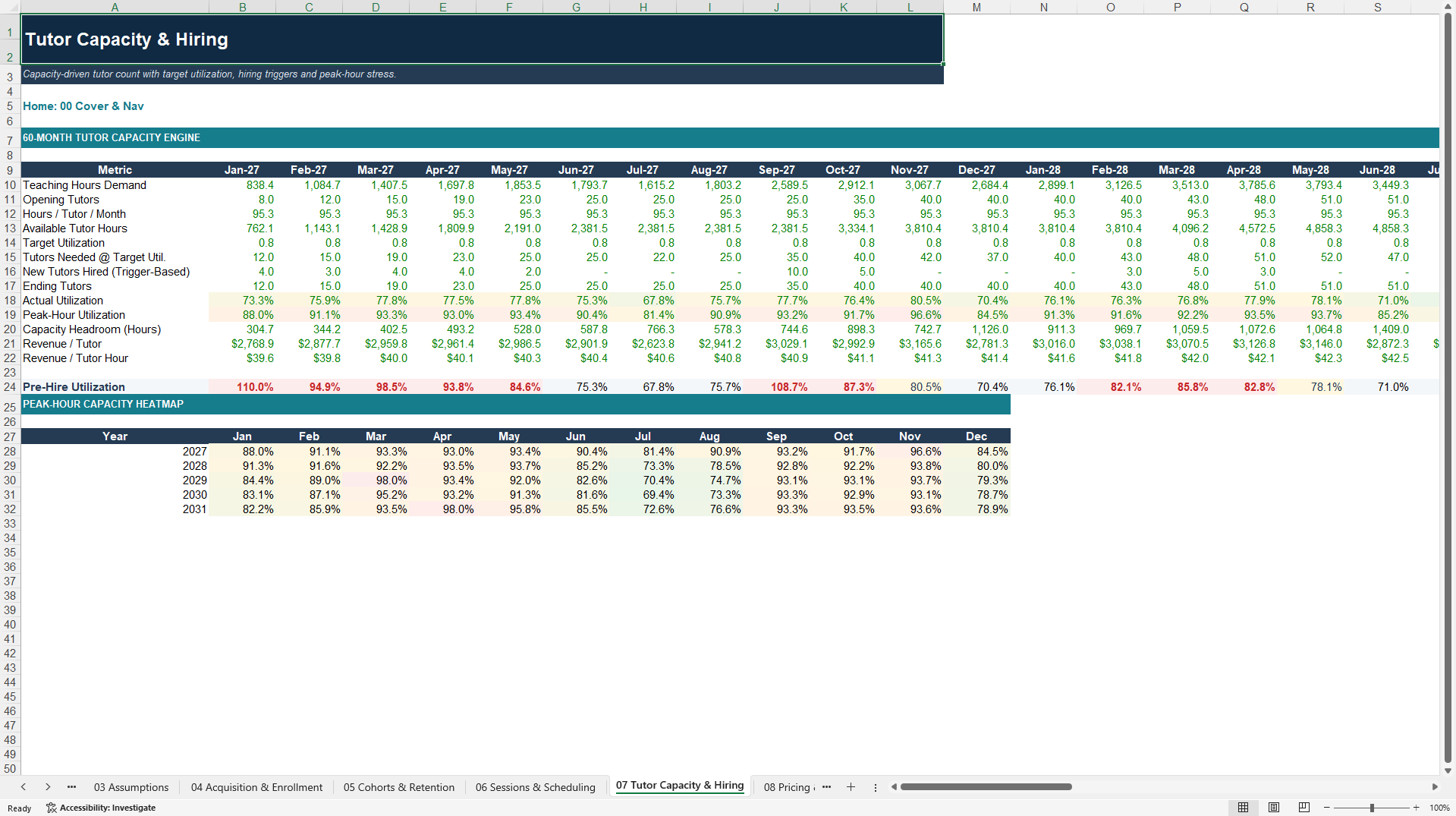1456x816 pixels.
Task: Click the horizontal scrollbar thumb
Action: click(986, 787)
